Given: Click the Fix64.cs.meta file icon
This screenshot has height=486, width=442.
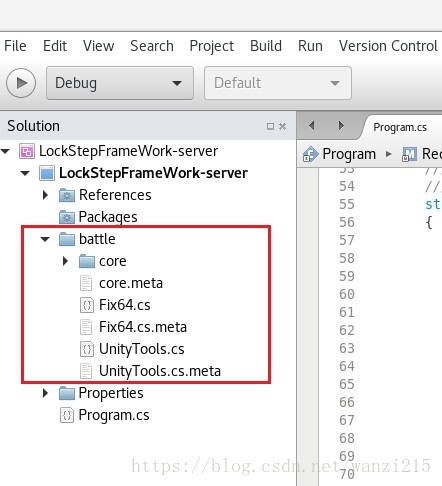Looking at the screenshot, I should click(86, 327).
